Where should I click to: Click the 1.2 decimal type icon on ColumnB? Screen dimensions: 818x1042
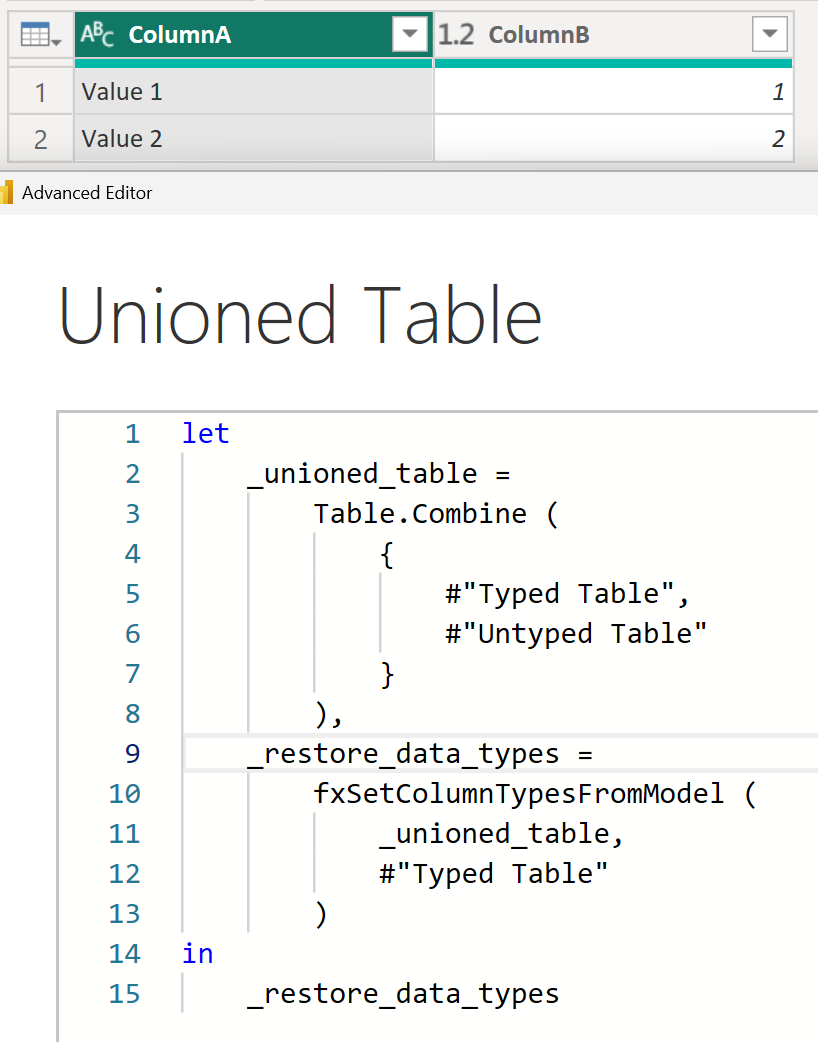(x=455, y=35)
